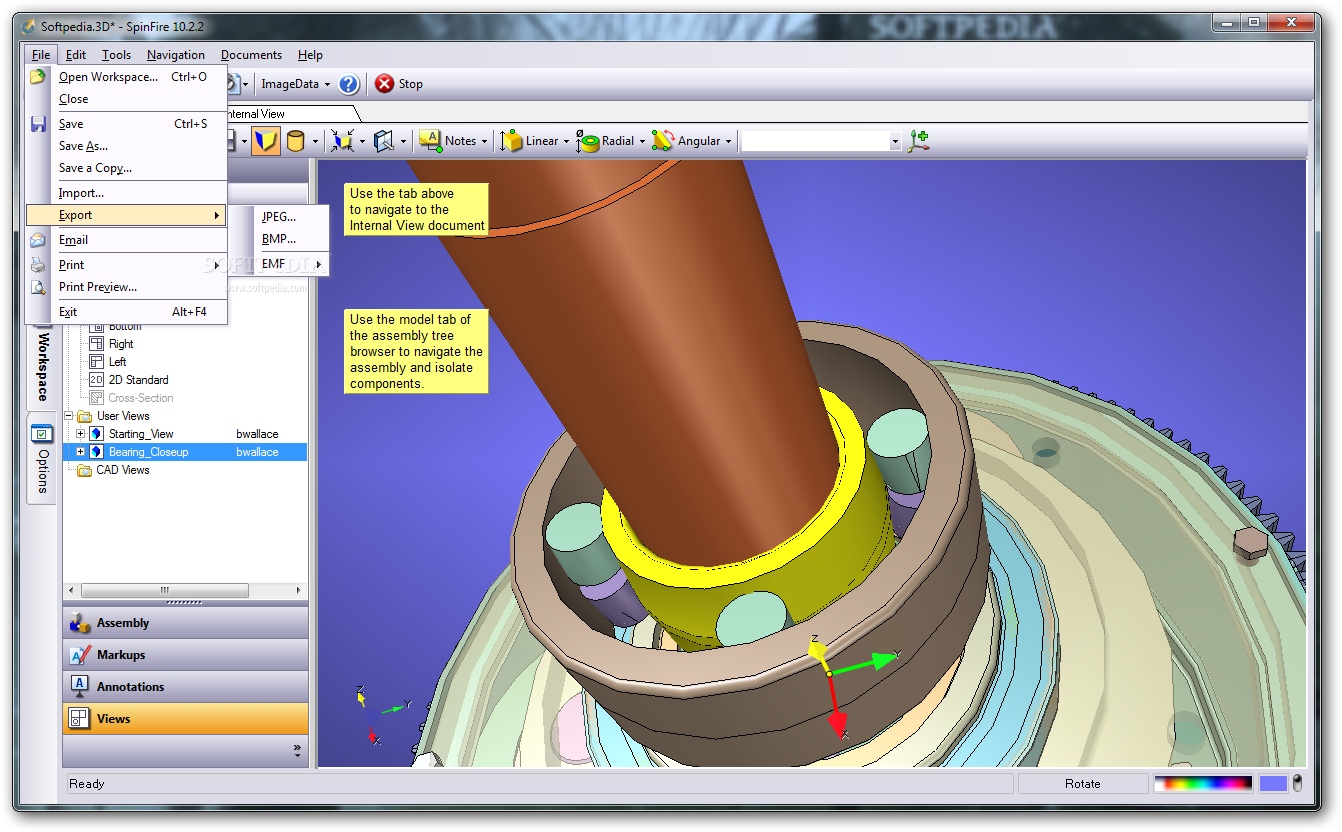This screenshot has height=832, width=1342.
Task: Choose Email from the File menu
Action: [127, 240]
